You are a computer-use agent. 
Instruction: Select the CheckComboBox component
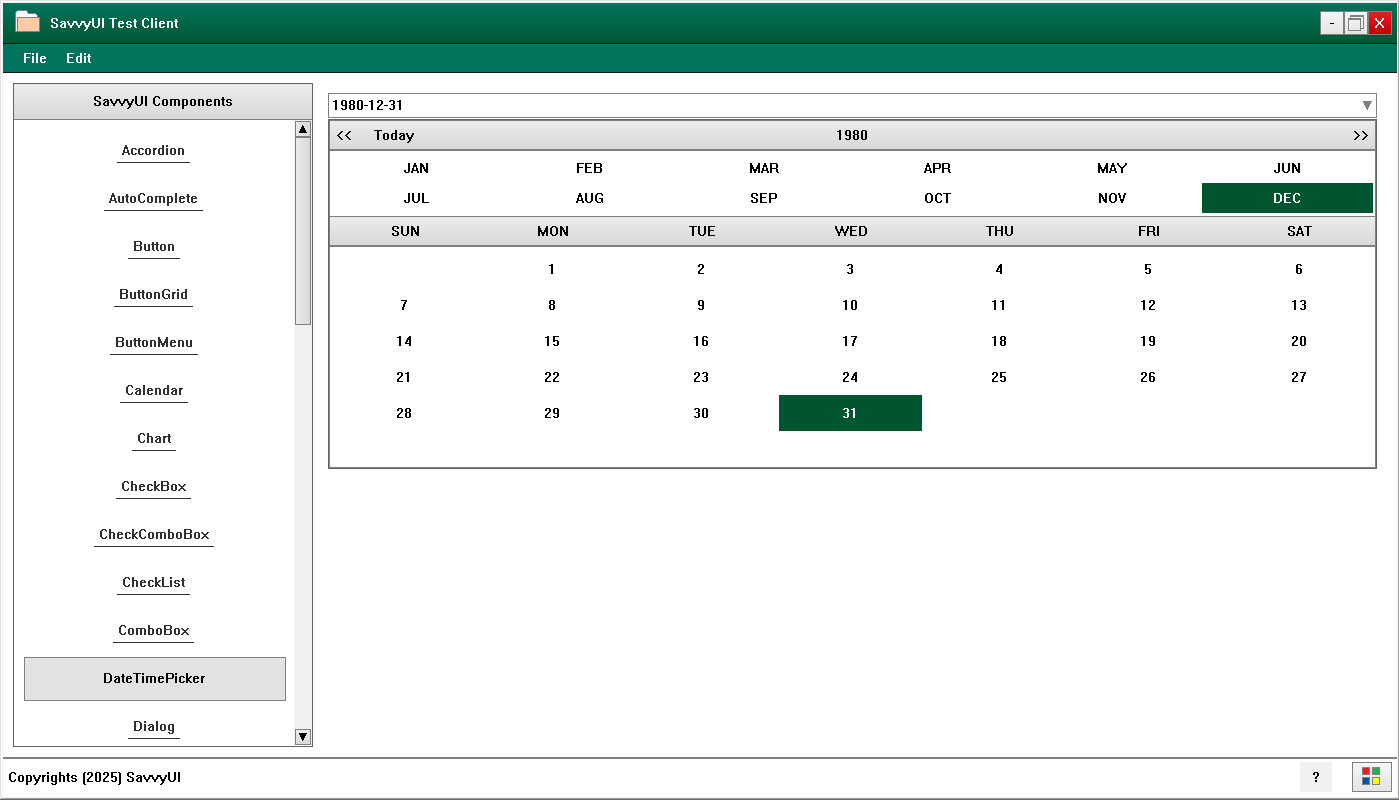(154, 534)
